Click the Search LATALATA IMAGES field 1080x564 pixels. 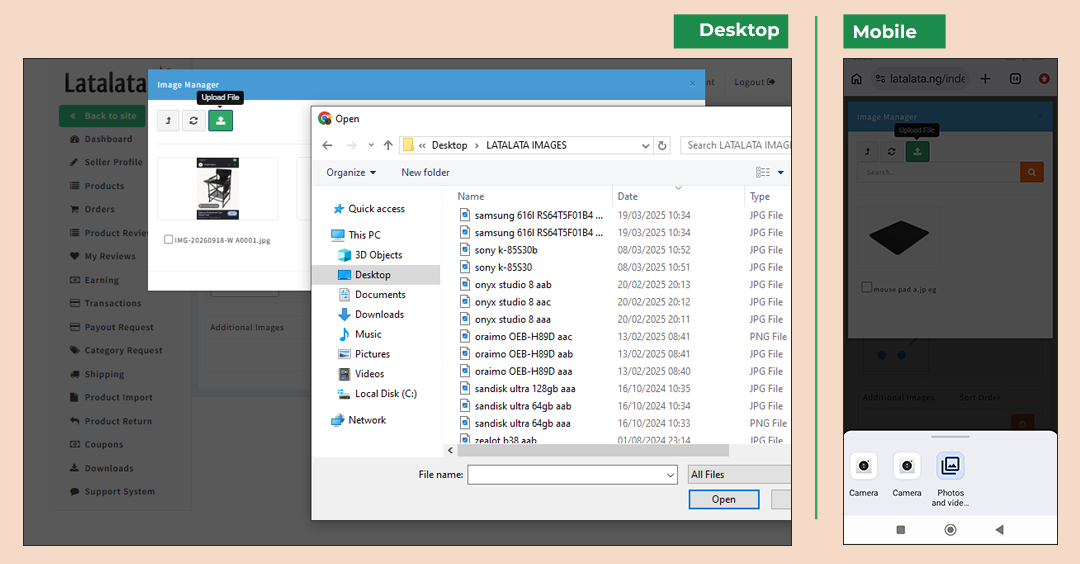pyautogui.click(x=736, y=145)
